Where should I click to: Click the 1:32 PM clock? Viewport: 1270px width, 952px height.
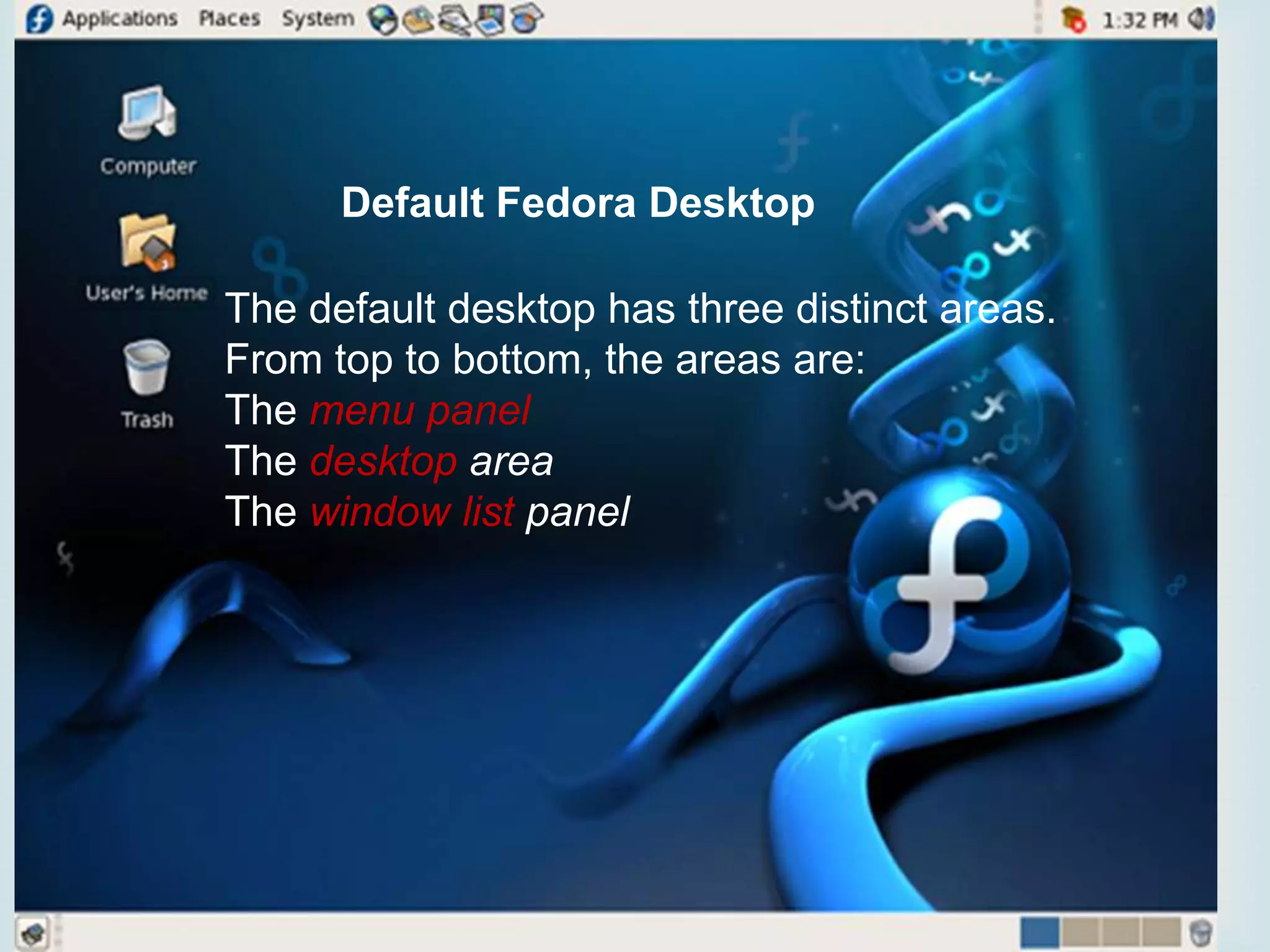1140,20
